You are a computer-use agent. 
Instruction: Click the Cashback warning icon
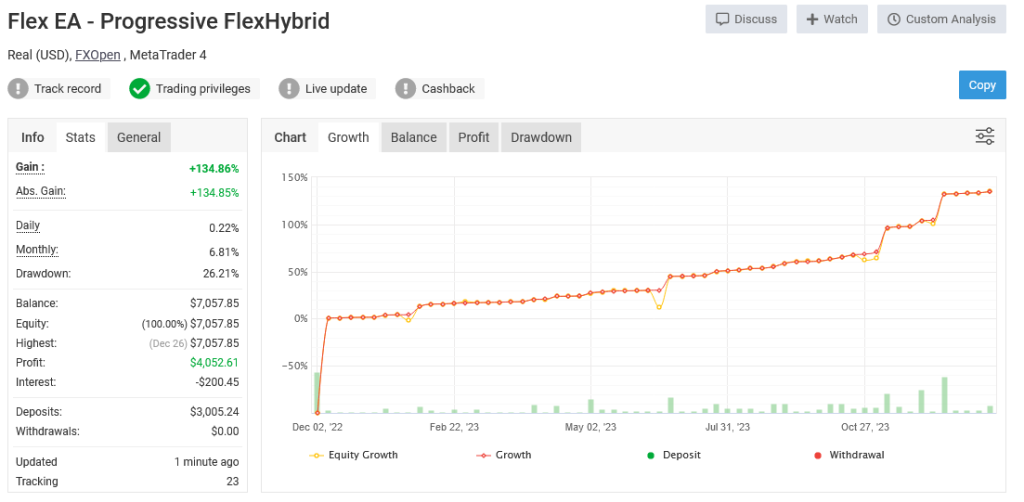(x=405, y=89)
